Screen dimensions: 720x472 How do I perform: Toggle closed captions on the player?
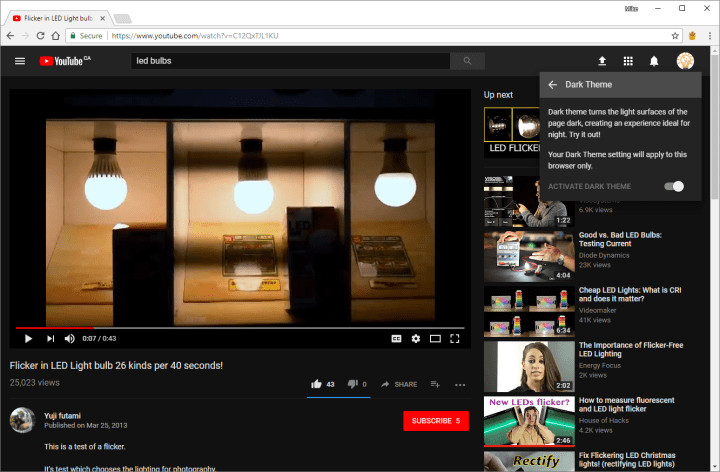tap(396, 338)
